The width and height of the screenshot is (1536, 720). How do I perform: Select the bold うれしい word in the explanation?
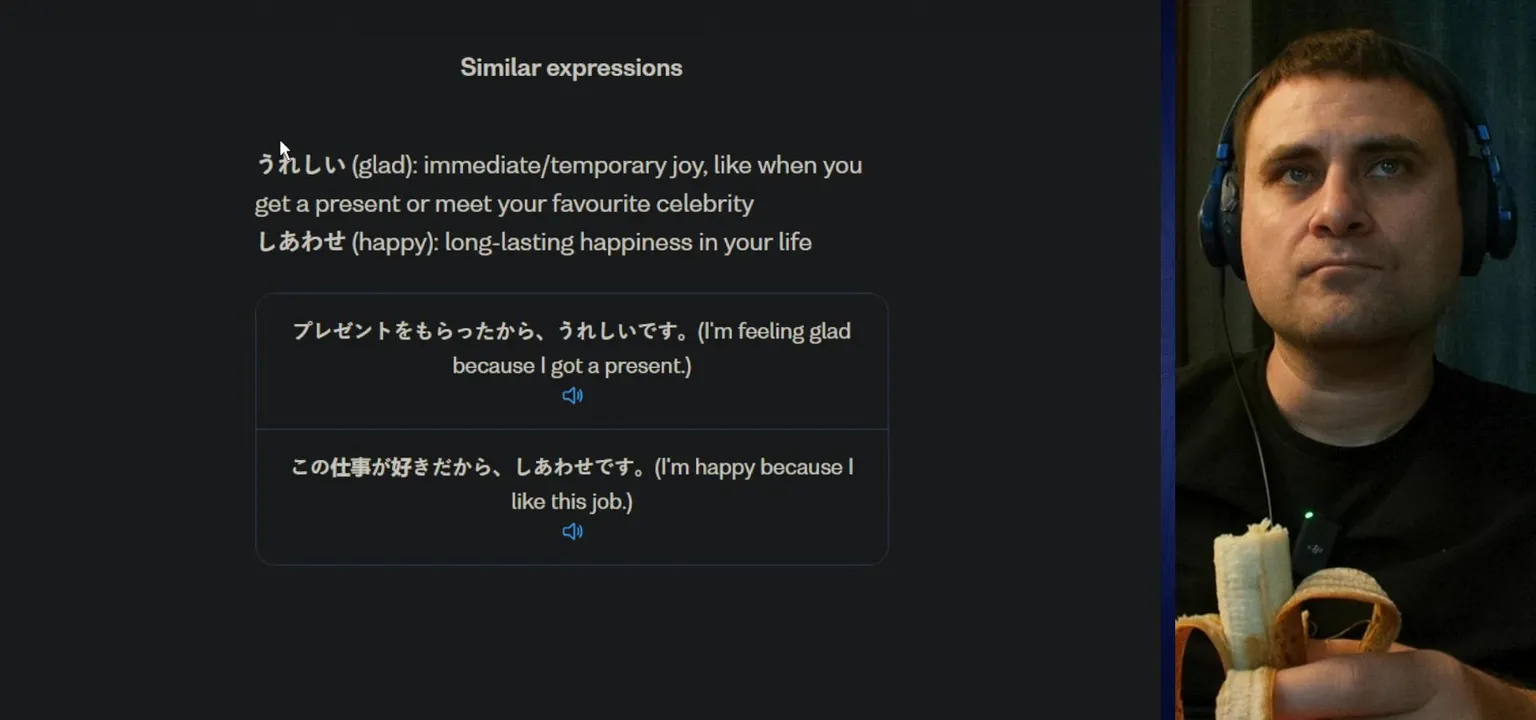click(x=301, y=165)
